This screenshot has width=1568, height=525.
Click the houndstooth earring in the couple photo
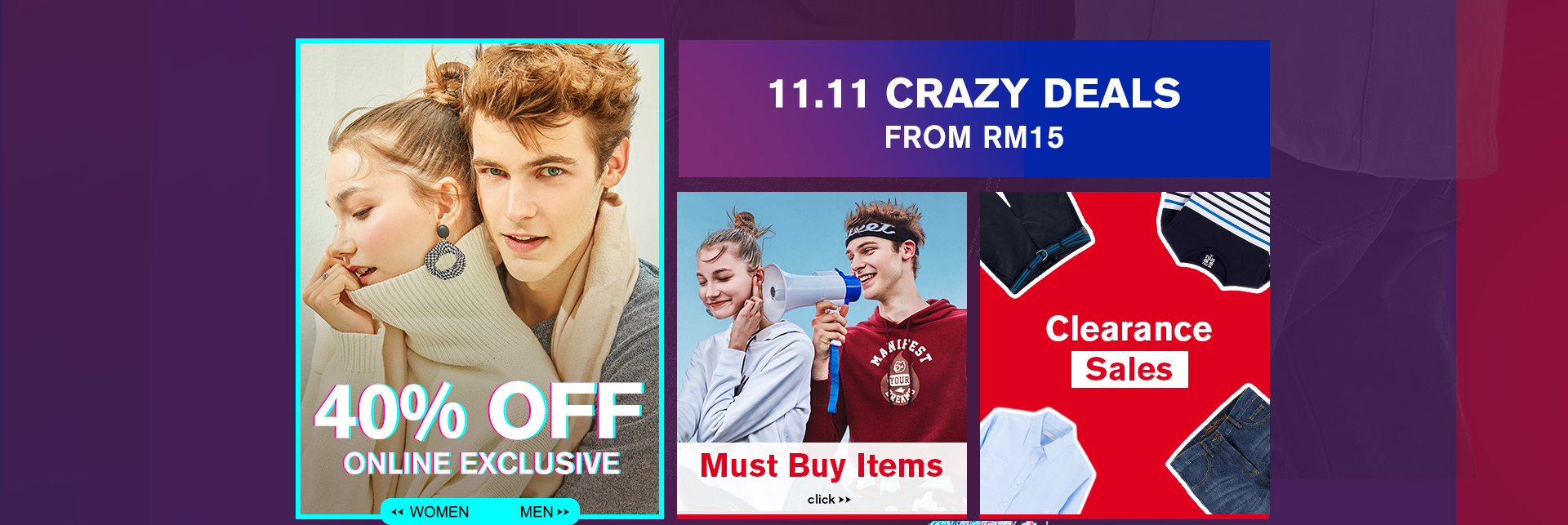[x=444, y=255]
